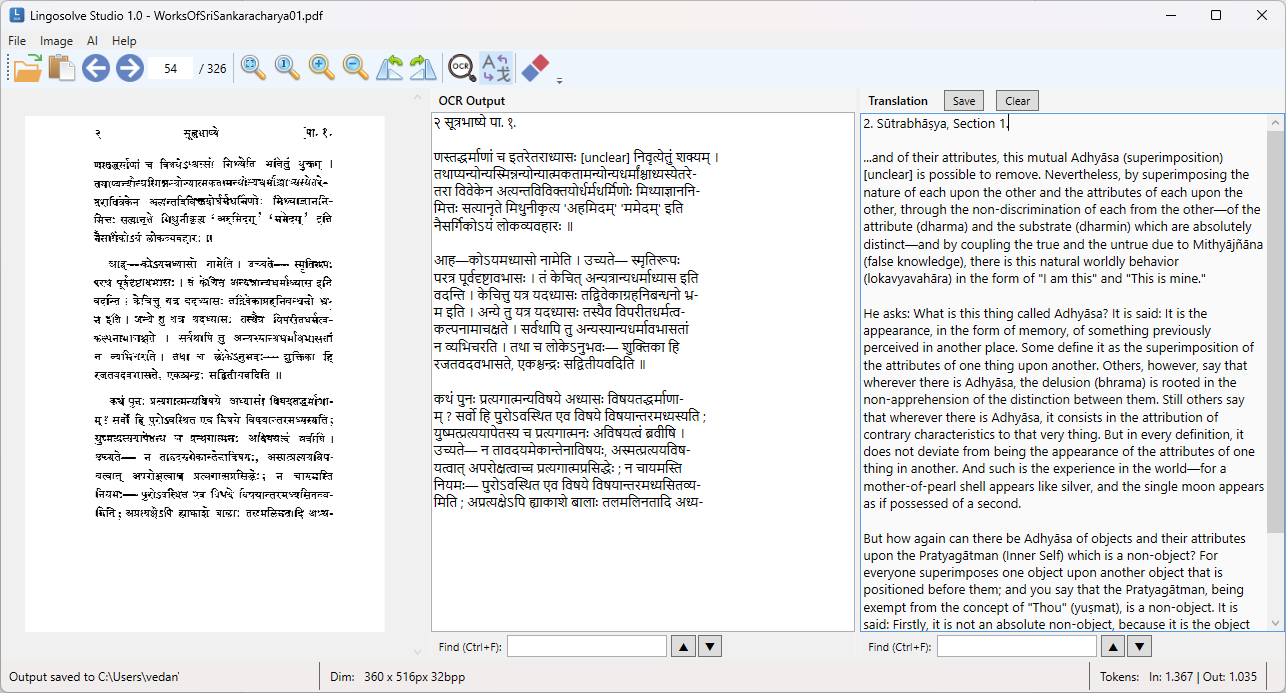This screenshot has width=1286, height=693.
Task: Find previous match in OCR Output
Action: 683,646
